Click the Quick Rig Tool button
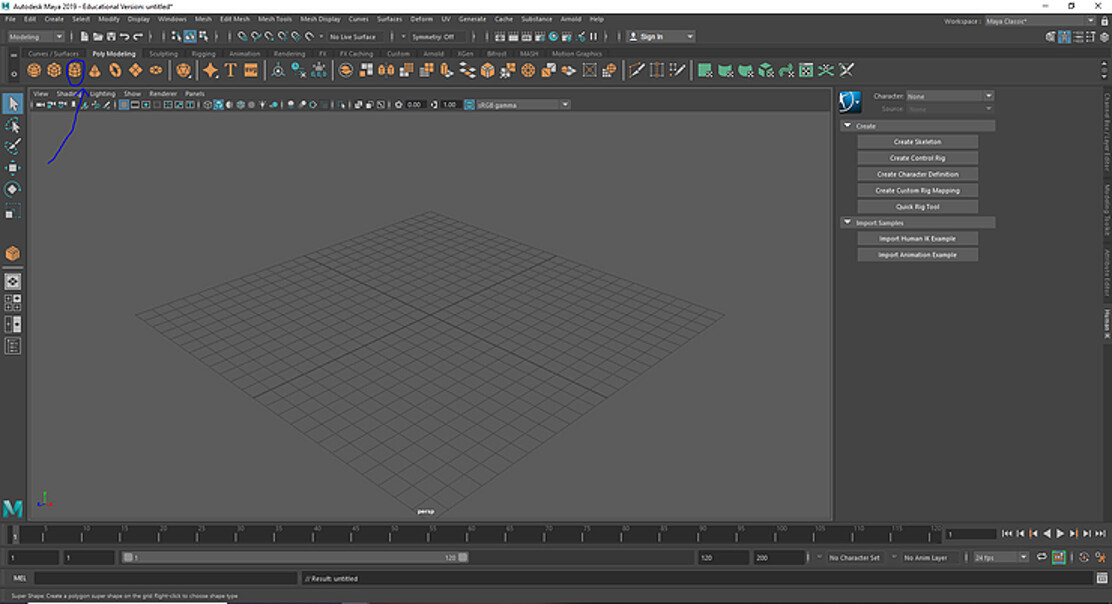Screen dimensions: 1112x604 pyautogui.click(x=917, y=206)
